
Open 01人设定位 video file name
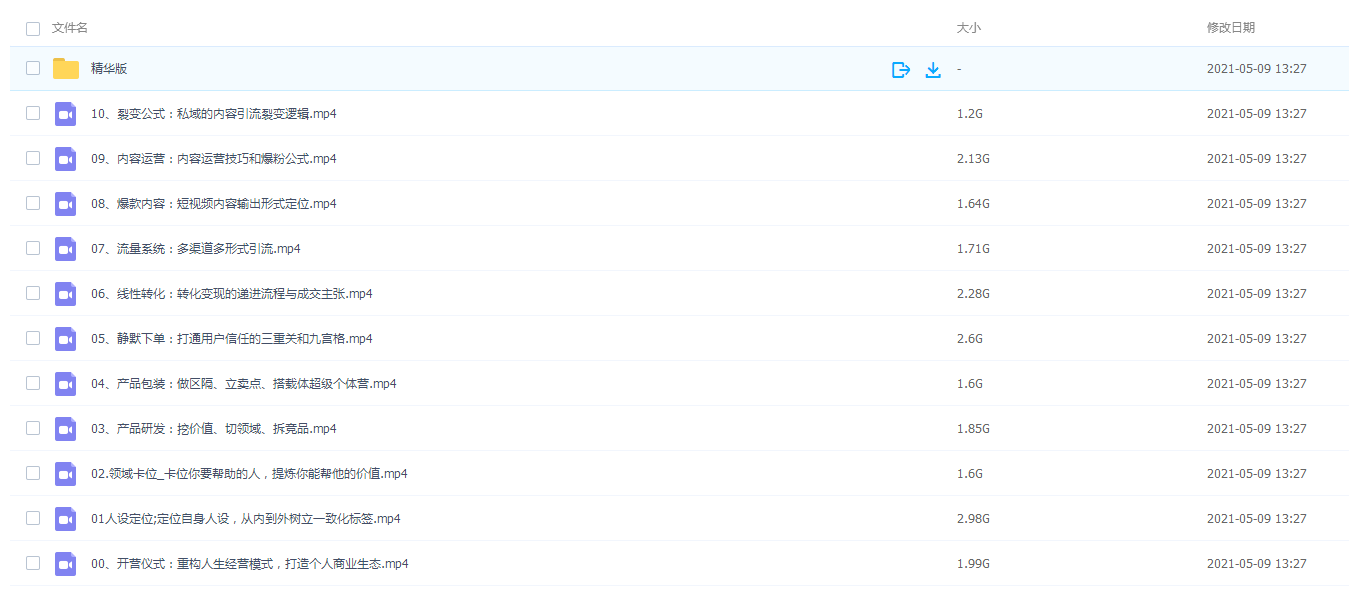click(x=246, y=519)
